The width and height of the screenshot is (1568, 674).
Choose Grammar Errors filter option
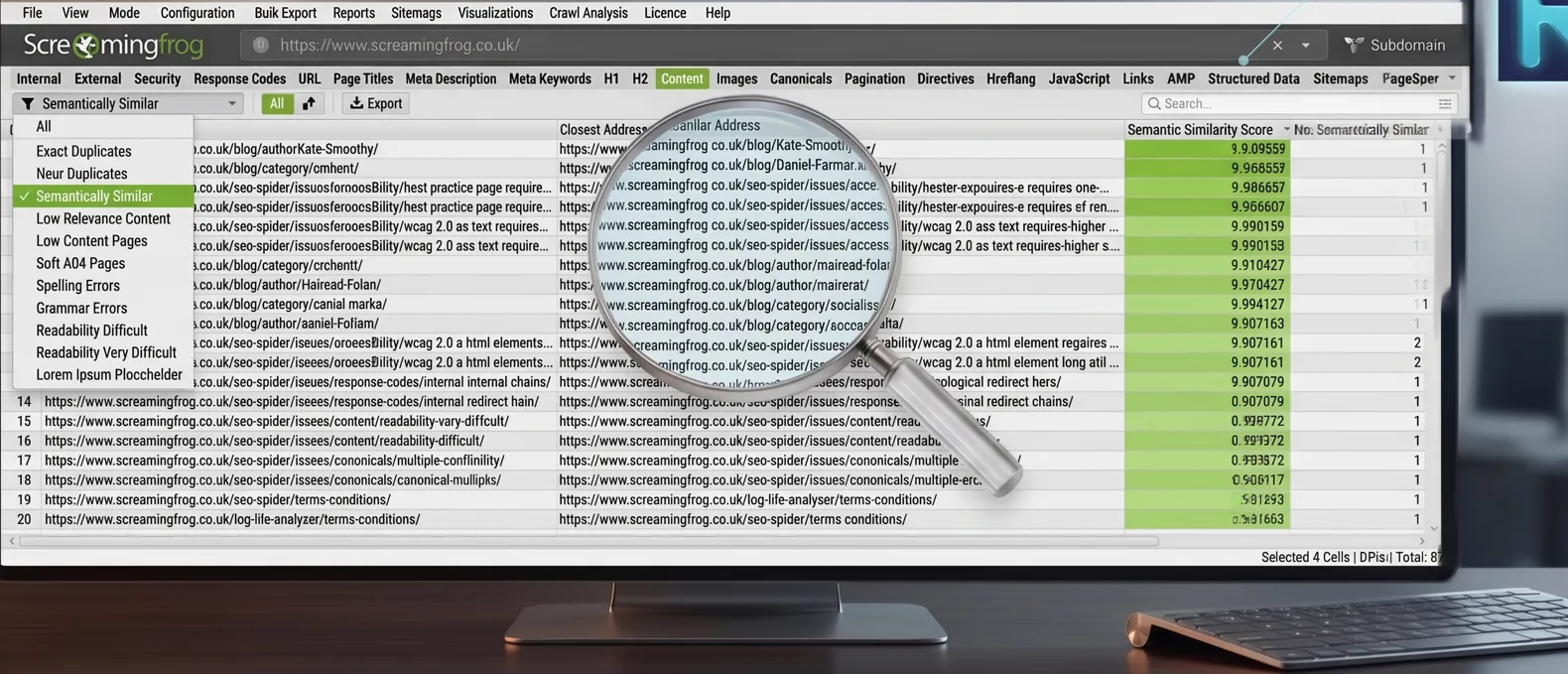[x=103, y=308]
